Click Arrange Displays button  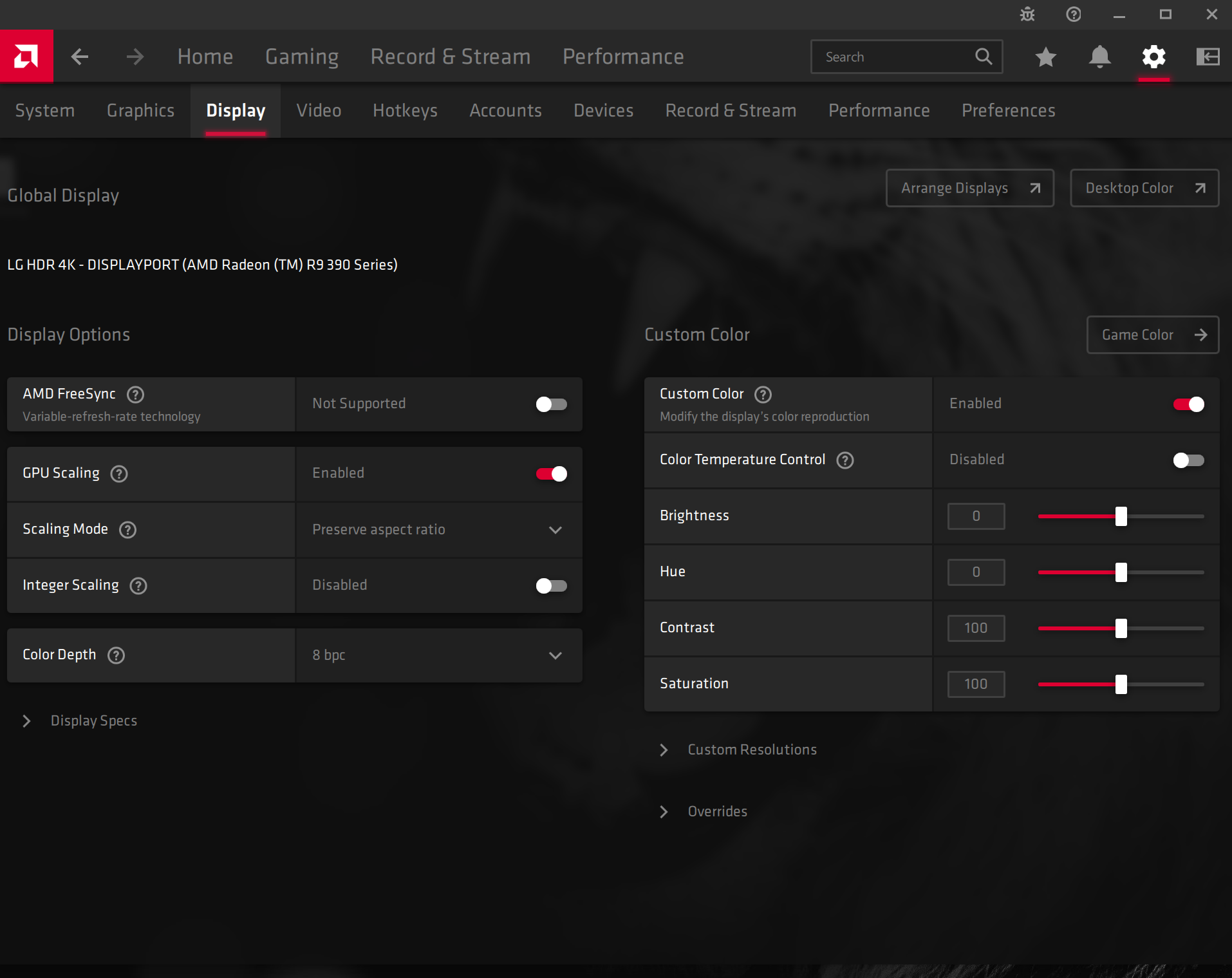tap(970, 188)
